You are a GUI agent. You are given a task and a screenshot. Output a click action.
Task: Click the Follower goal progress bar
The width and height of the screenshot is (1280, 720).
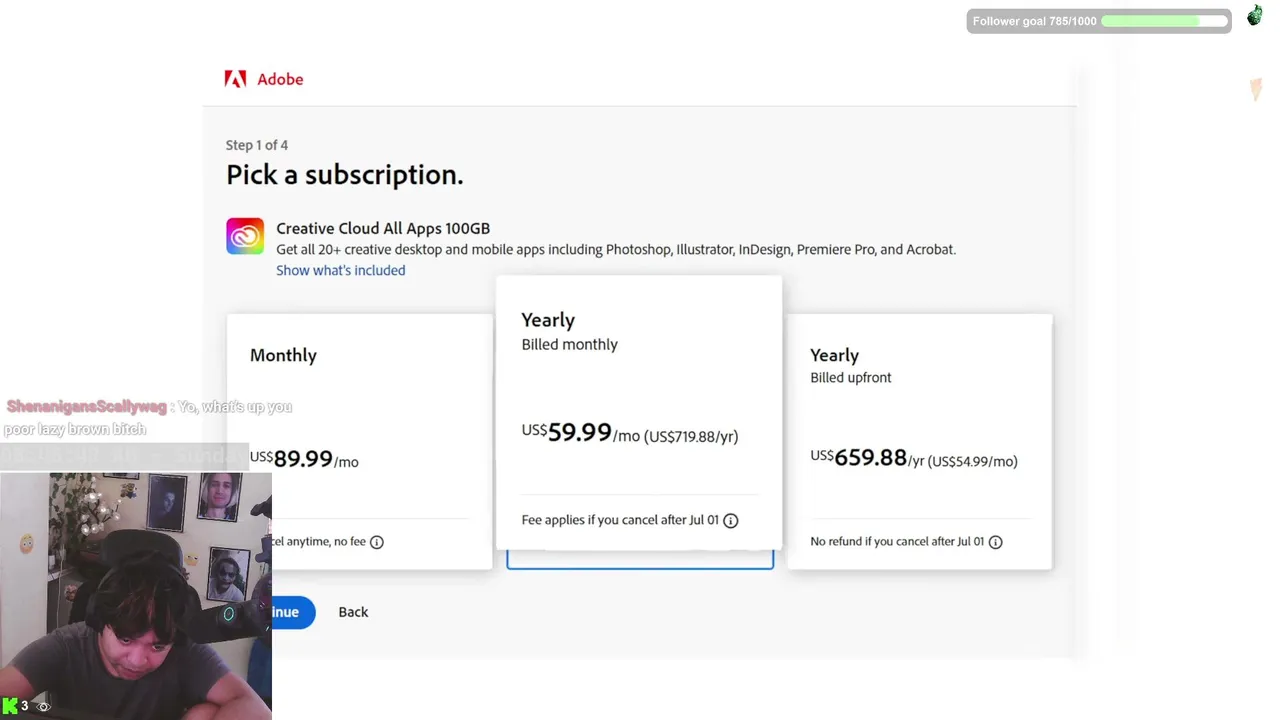(x=1164, y=21)
